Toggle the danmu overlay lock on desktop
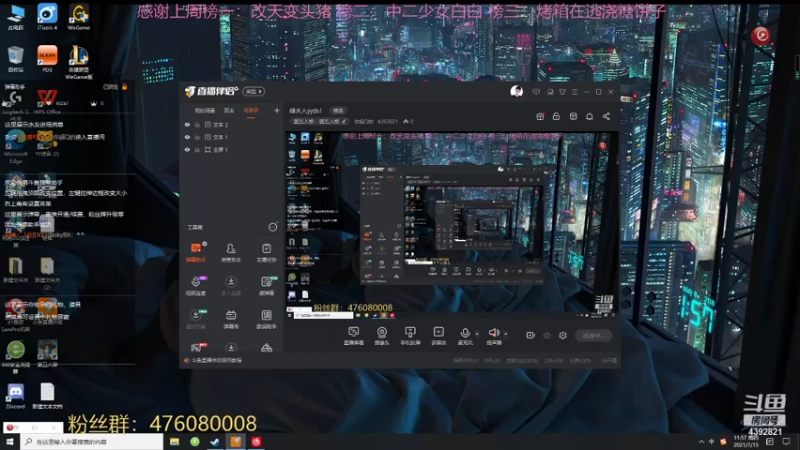 click(x=124, y=87)
